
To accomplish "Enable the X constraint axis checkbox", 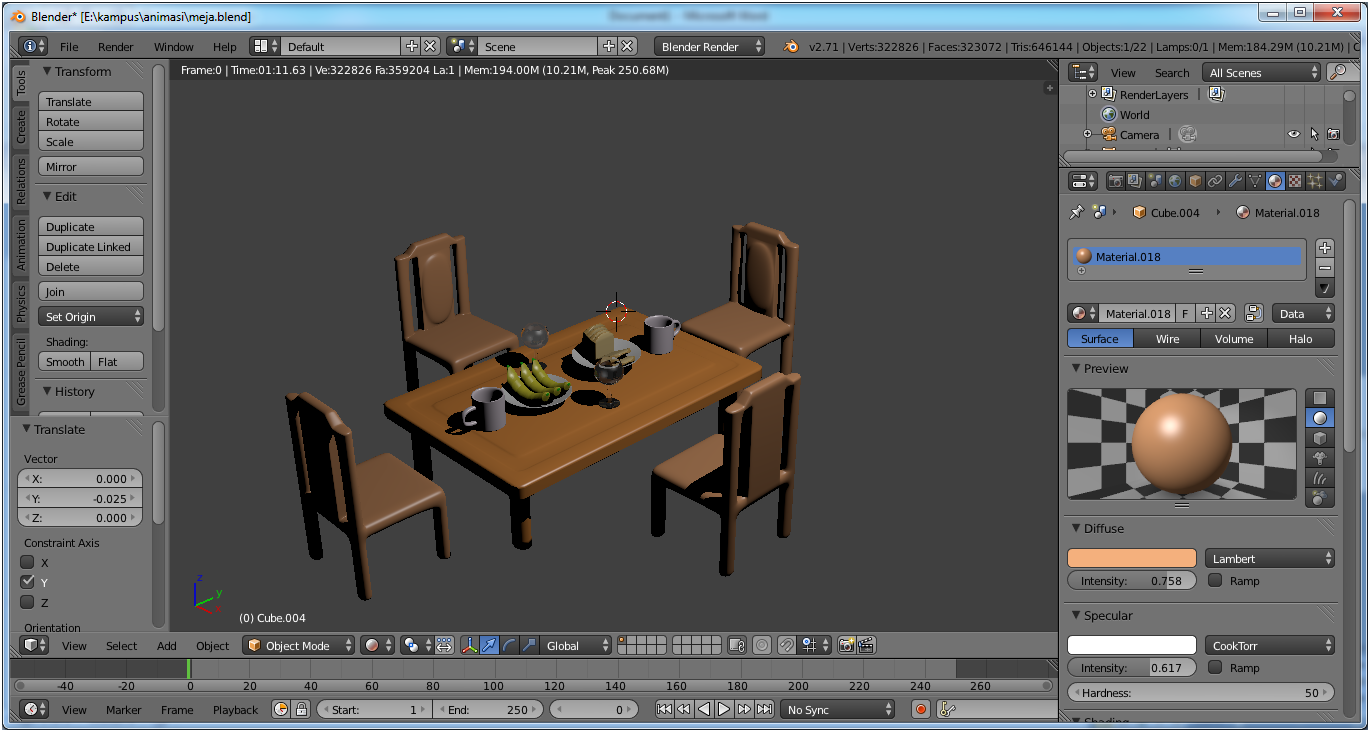I will click(28, 562).
